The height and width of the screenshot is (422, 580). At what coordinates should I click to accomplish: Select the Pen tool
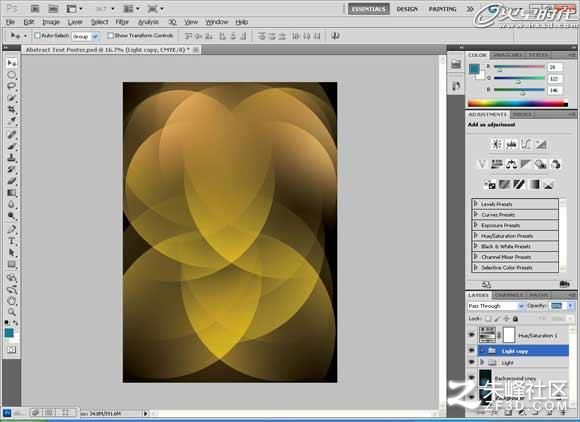(11, 229)
